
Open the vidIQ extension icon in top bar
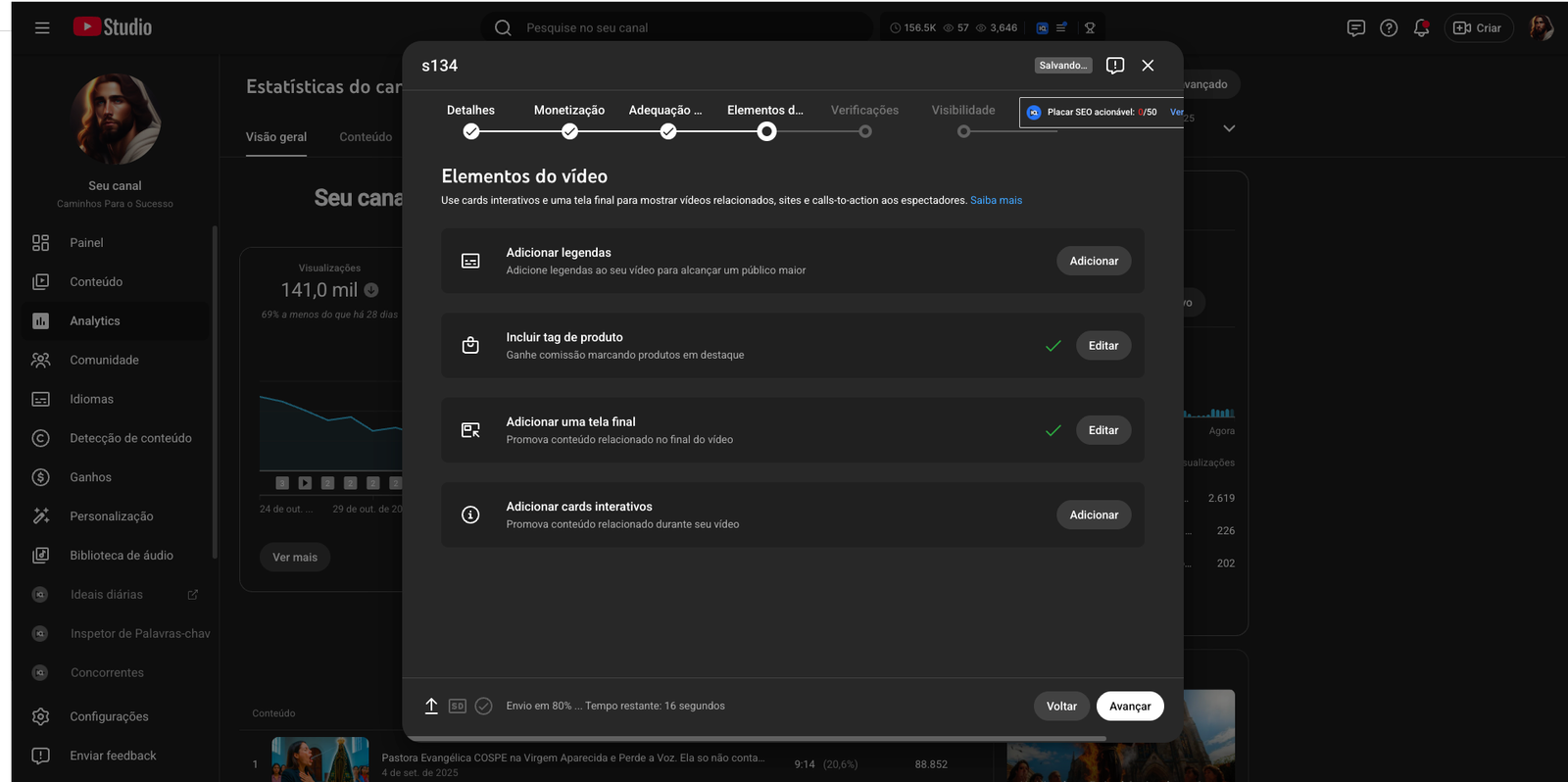(1042, 27)
